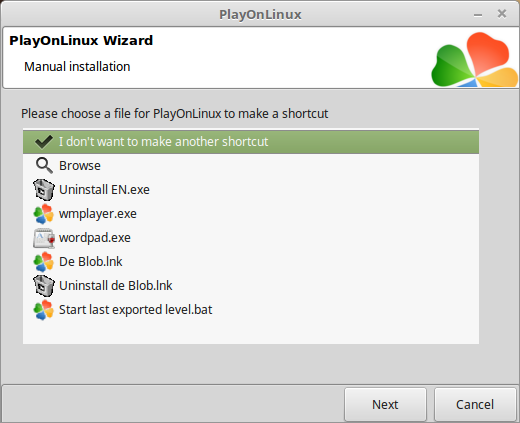Select Uninstall de Blob.lnk entry

coord(251,286)
